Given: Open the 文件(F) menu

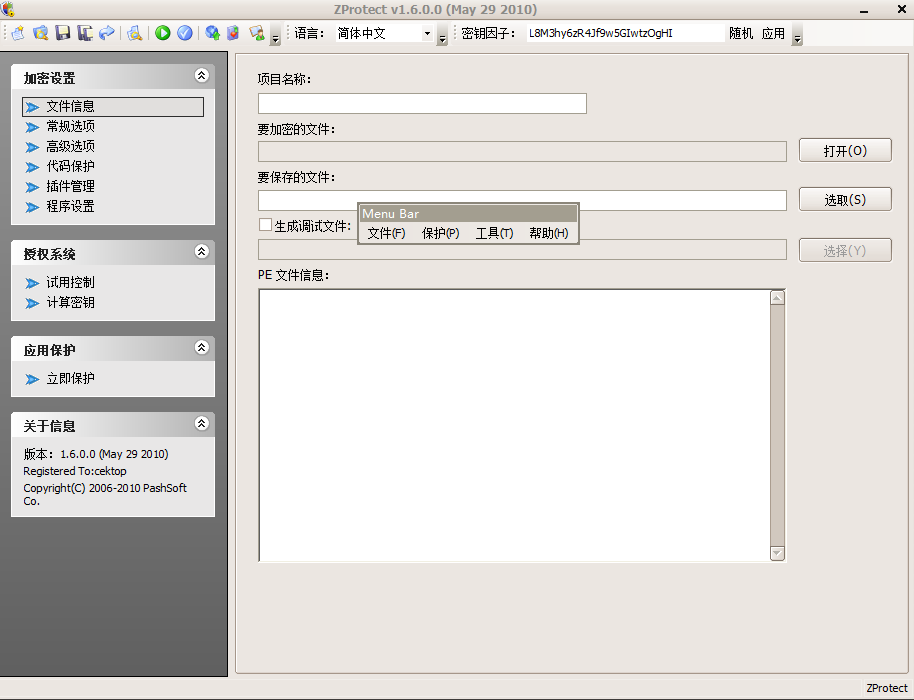Looking at the screenshot, I should 386,233.
